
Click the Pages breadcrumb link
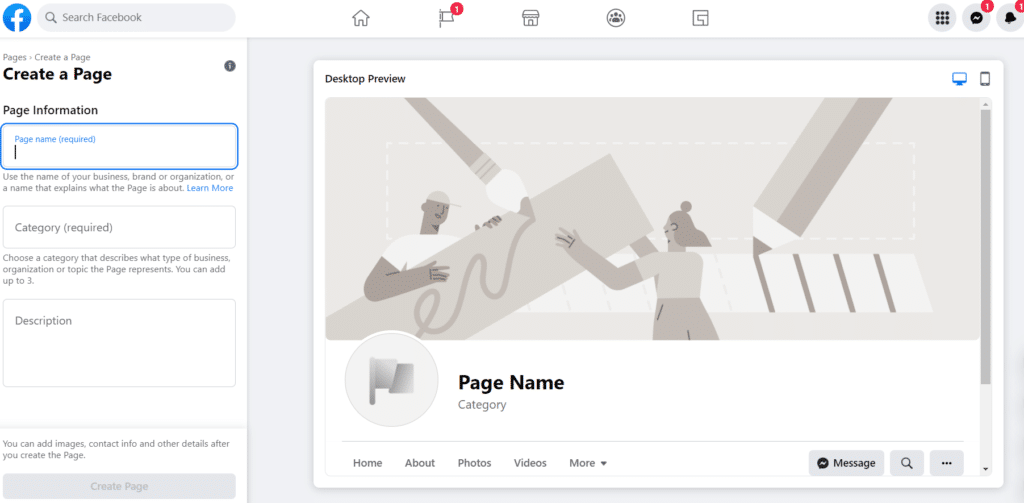point(15,57)
